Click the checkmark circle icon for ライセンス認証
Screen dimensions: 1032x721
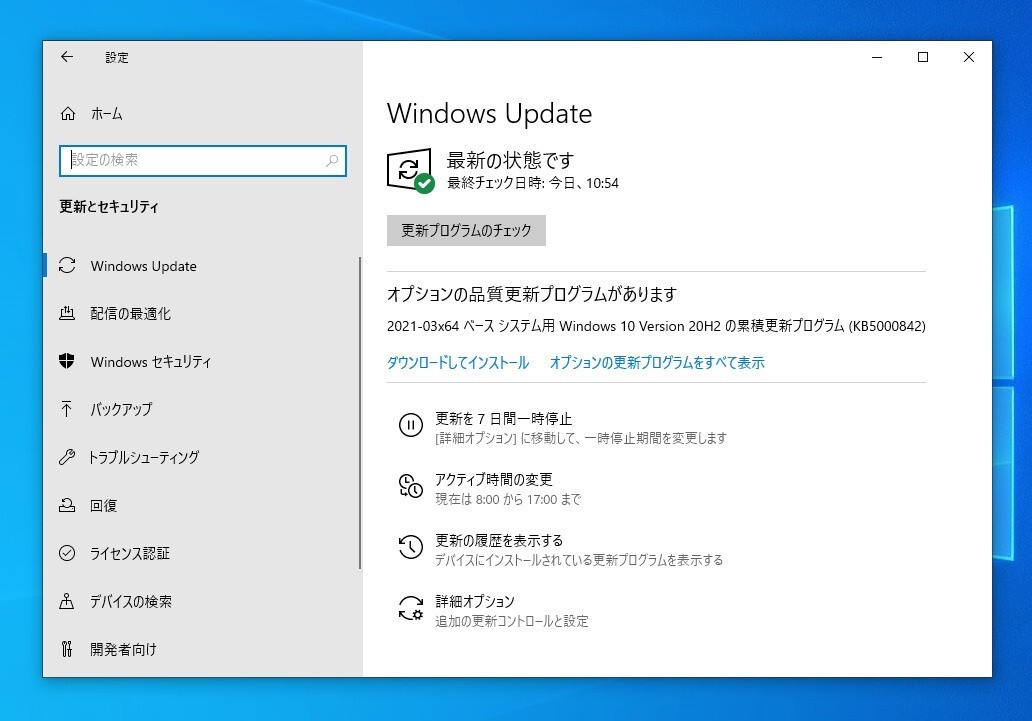tap(67, 552)
